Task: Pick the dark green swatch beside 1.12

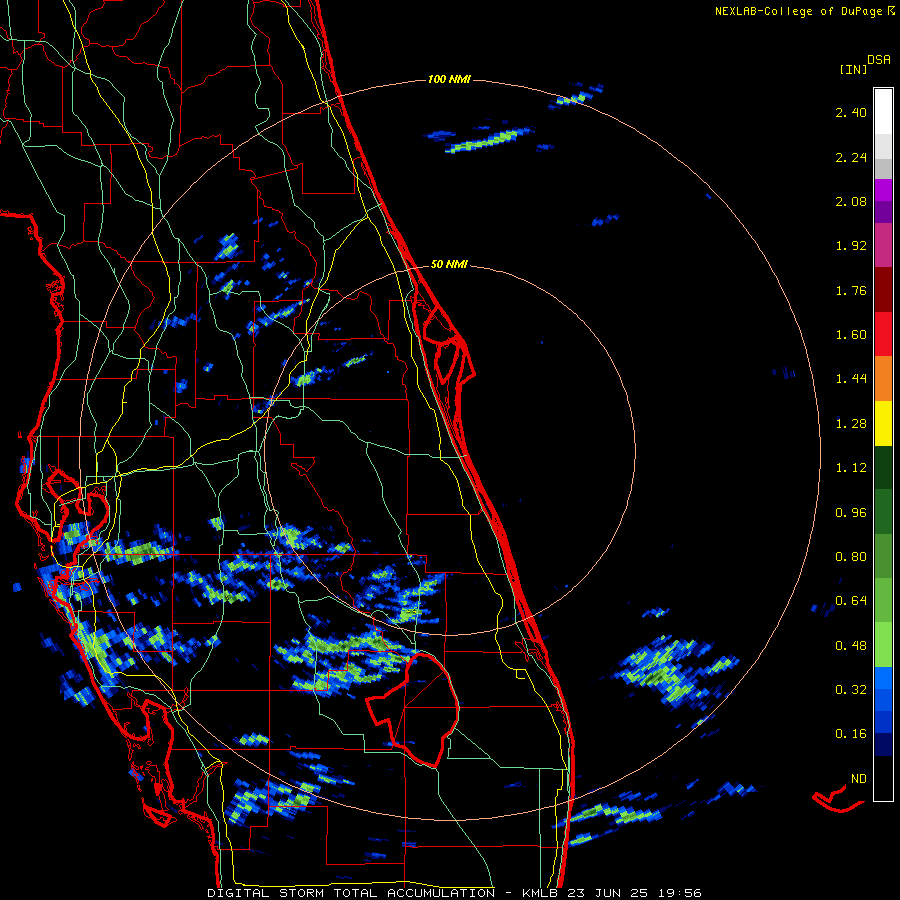Action: (x=883, y=468)
